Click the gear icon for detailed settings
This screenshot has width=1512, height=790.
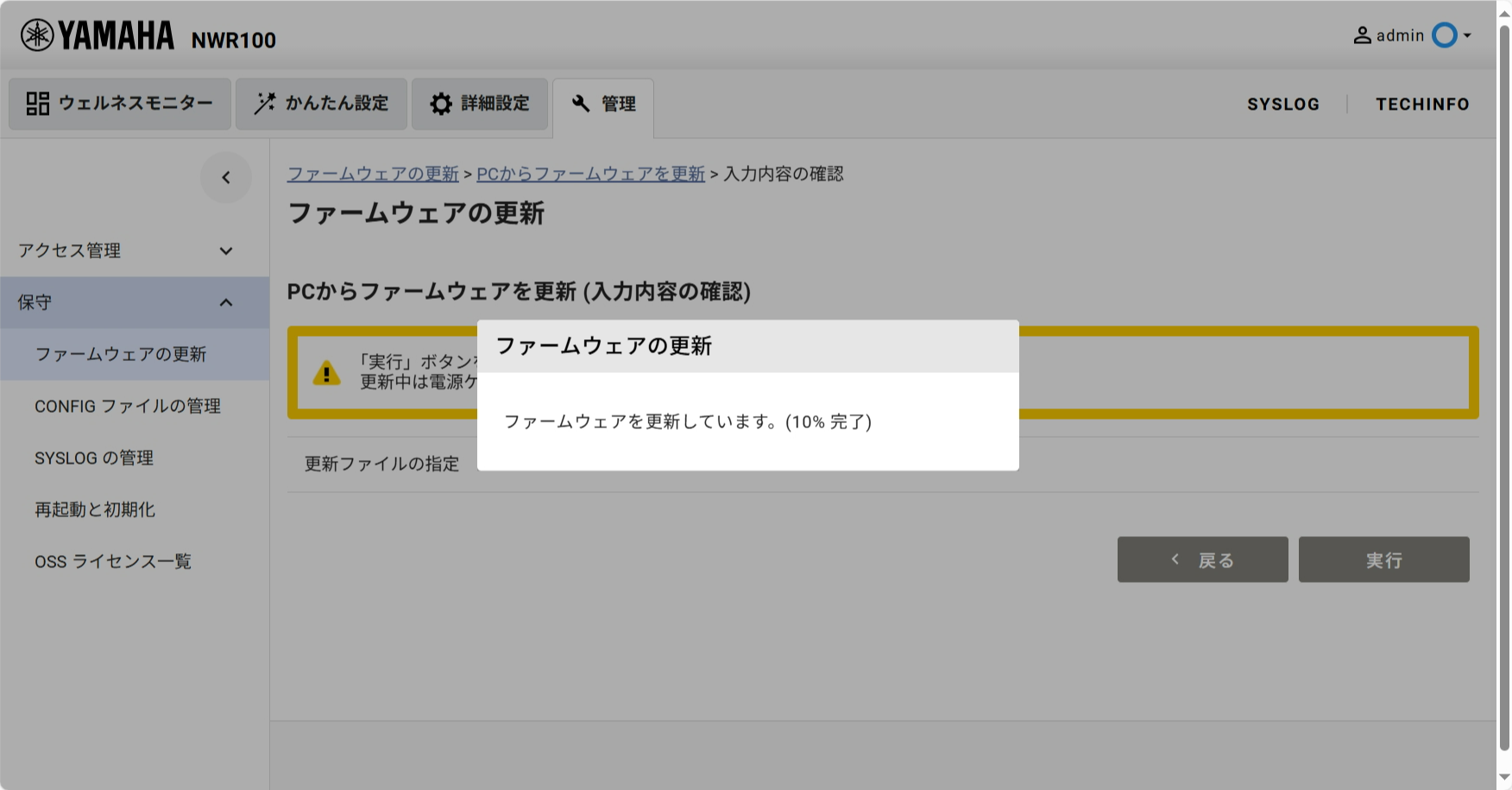point(441,104)
